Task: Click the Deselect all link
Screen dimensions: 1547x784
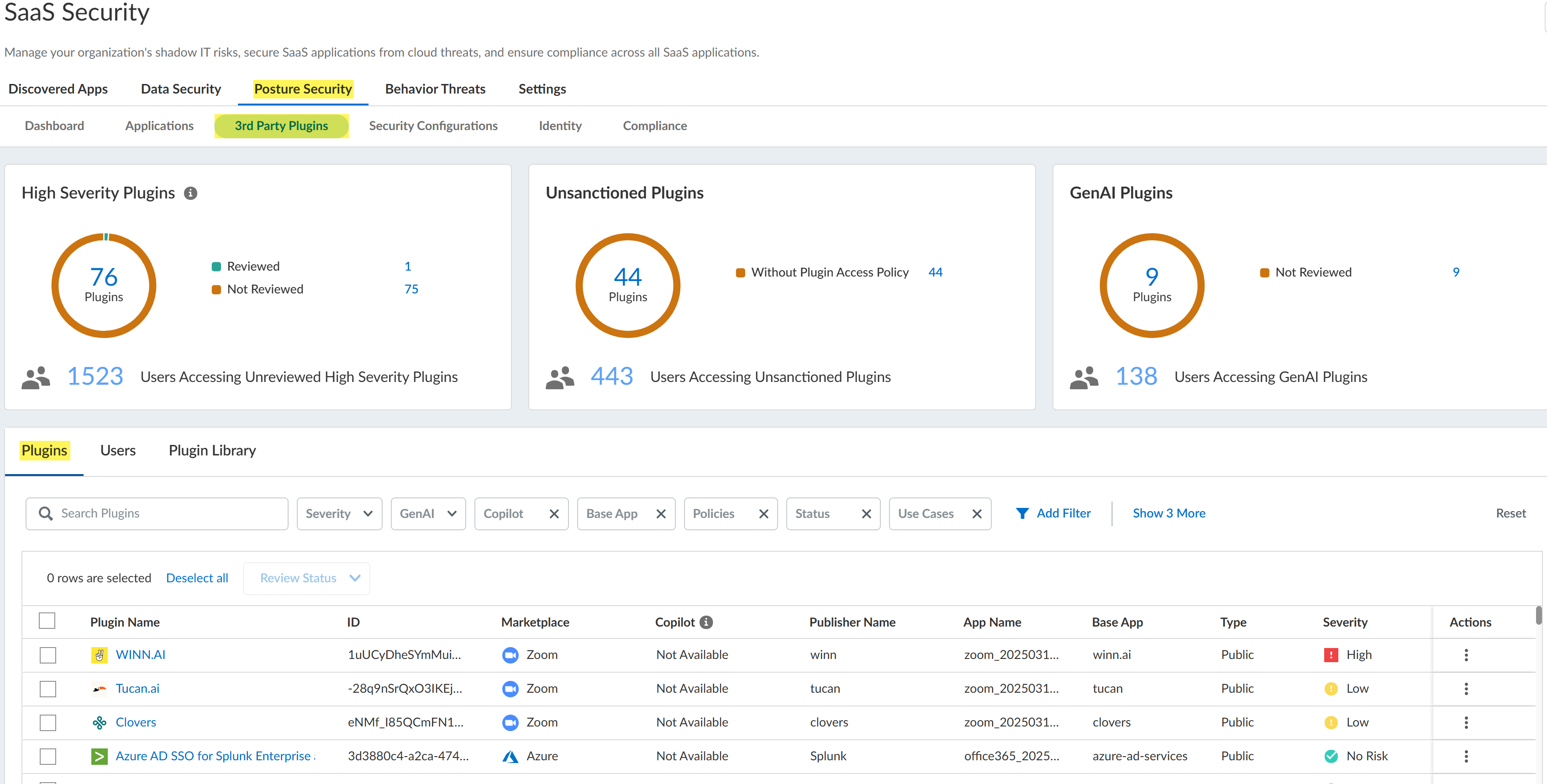Action: (x=197, y=578)
